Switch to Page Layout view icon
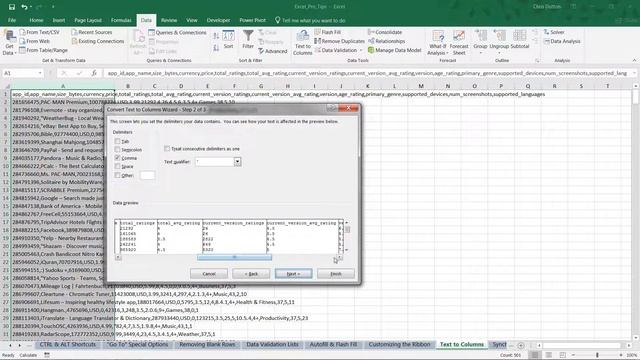The height and width of the screenshot is (360, 640). [549, 355]
